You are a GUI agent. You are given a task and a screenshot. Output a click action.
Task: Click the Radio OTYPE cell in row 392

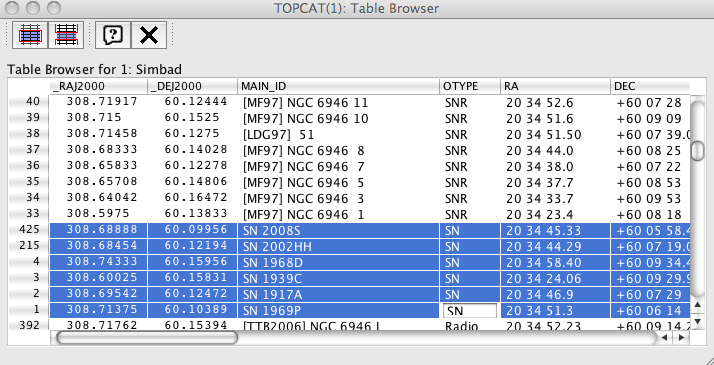tap(470, 325)
